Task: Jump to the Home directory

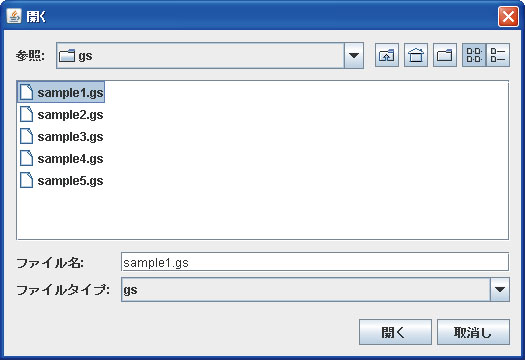Action: [x=416, y=55]
